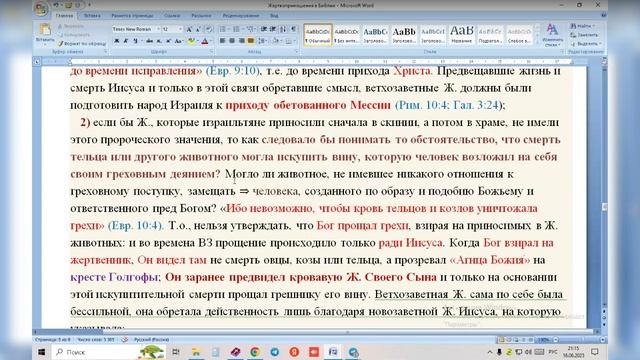Click Windows Start button

pos(42,352)
